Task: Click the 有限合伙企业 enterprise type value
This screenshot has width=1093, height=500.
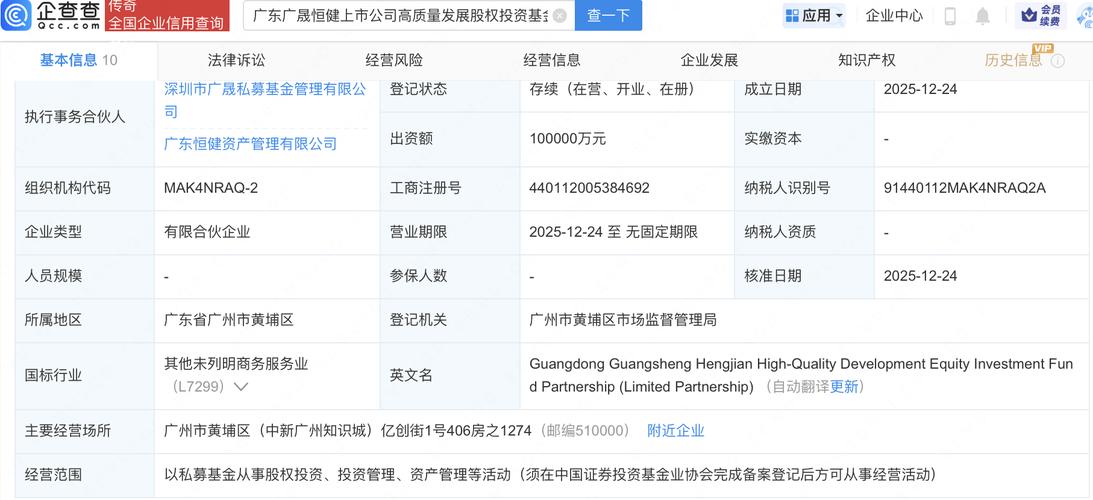Action: 207,232
